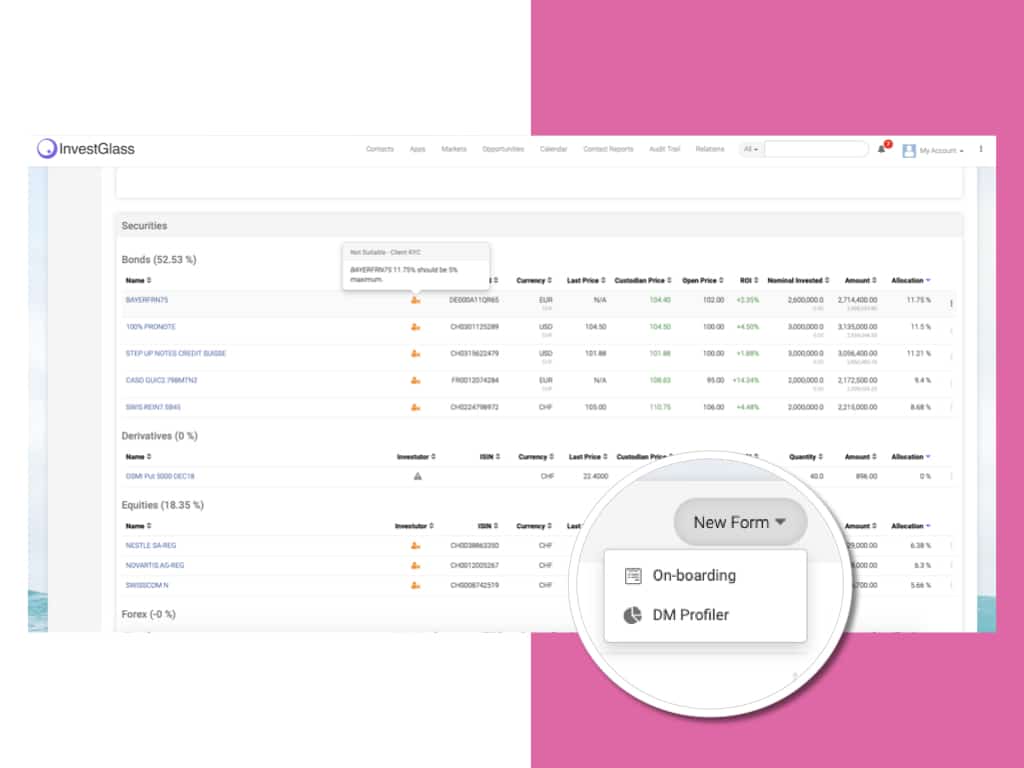Viewport: 1024px width, 768px height.
Task: Open the Contacts menu
Action: [380, 150]
